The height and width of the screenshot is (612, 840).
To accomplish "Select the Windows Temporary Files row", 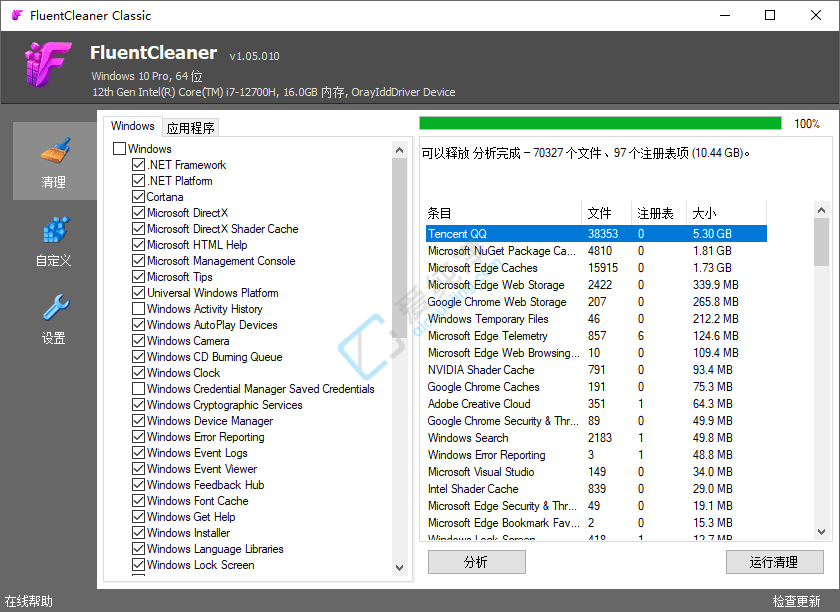I will [x=596, y=319].
